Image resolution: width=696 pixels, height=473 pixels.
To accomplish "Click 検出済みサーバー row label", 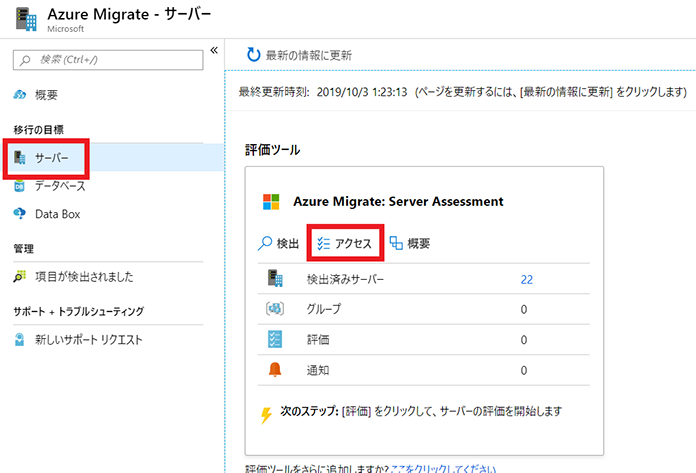I will [345, 280].
